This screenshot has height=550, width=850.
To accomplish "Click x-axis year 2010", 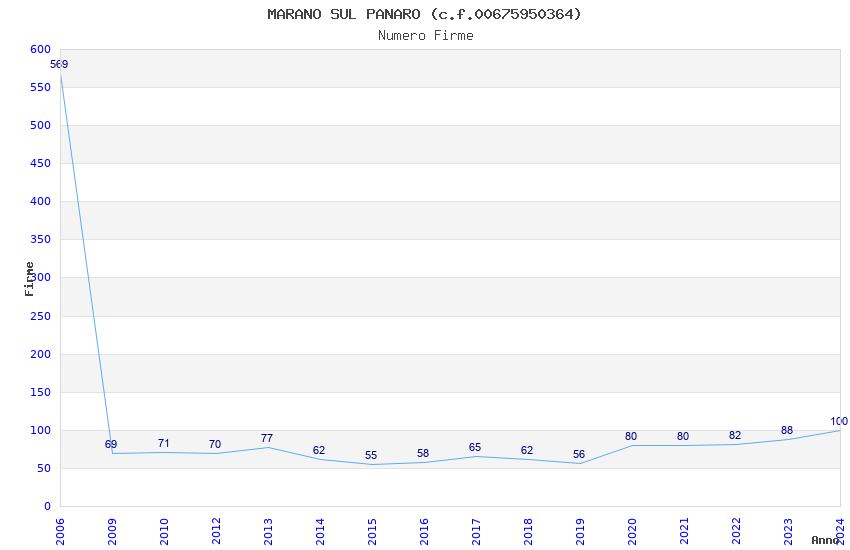I will (164, 532).
